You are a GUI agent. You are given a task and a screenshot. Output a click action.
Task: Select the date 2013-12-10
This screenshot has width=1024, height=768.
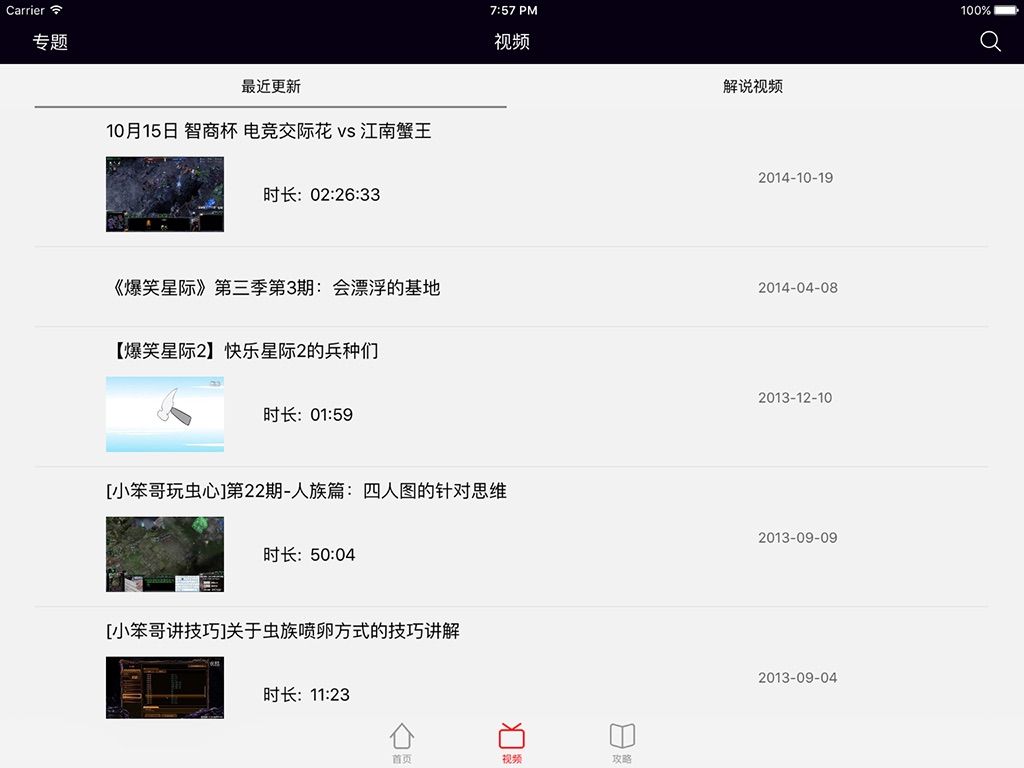pyautogui.click(x=795, y=398)
